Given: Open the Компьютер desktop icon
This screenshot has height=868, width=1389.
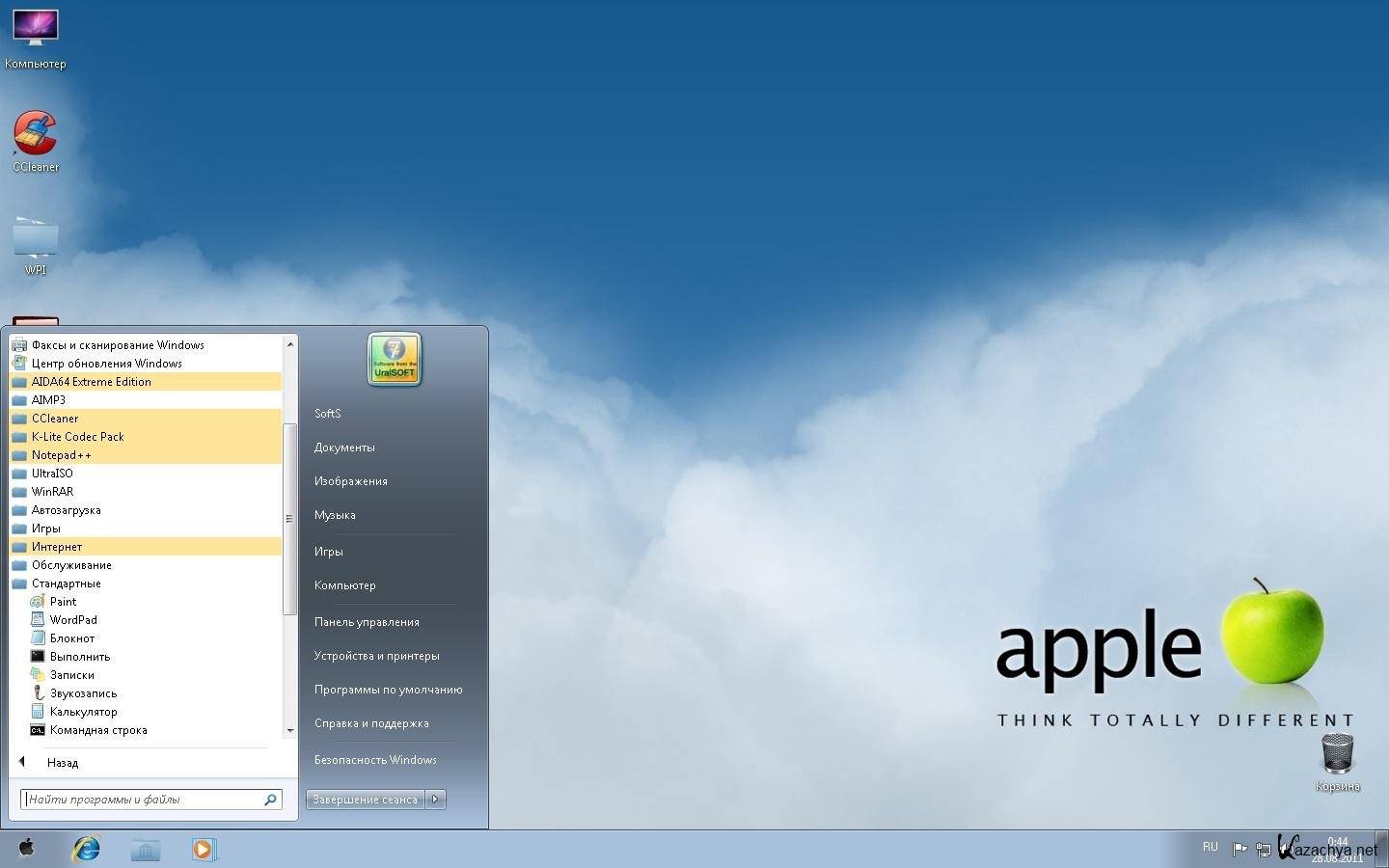Looking at the screenshot, I should (36, 39).
